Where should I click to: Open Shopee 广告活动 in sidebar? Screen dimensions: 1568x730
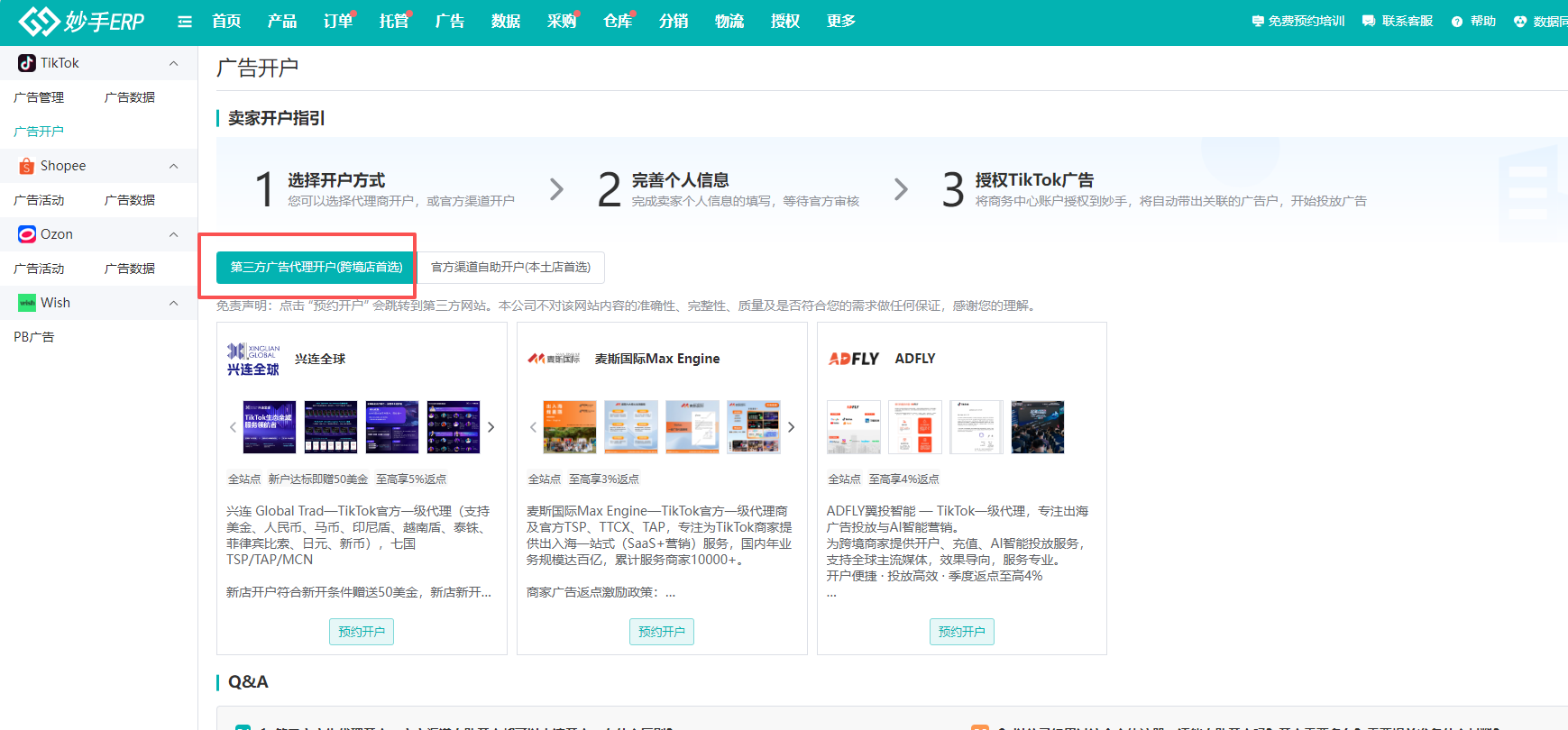[39, 200]
